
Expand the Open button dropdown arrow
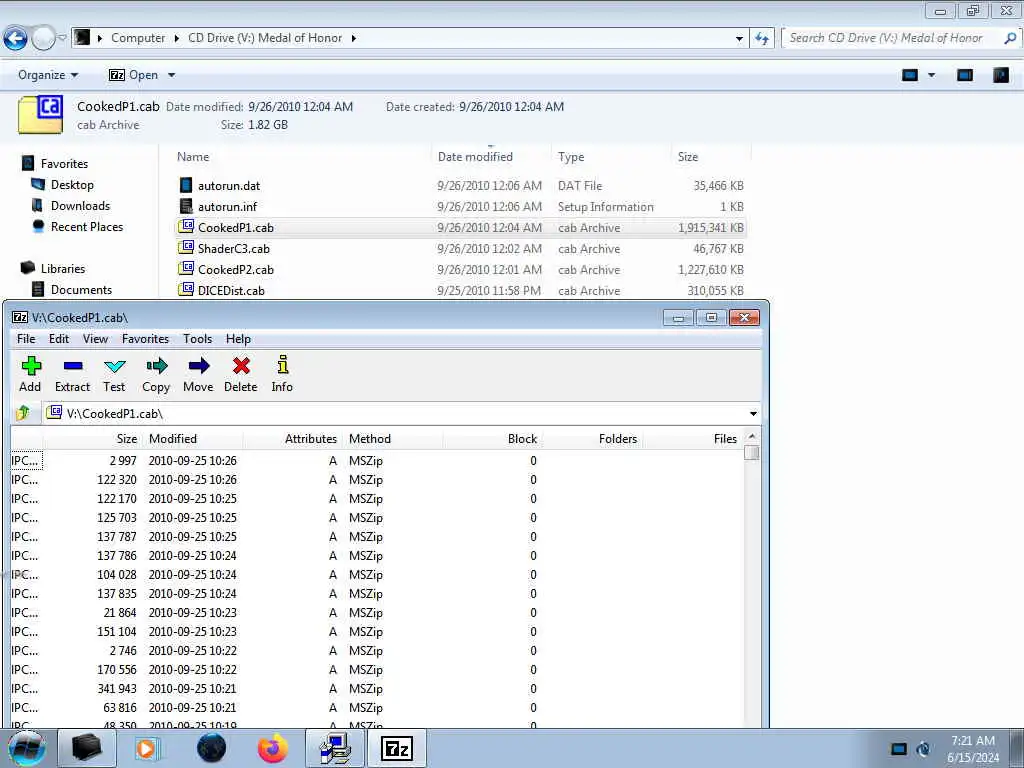tap(172, 75)
